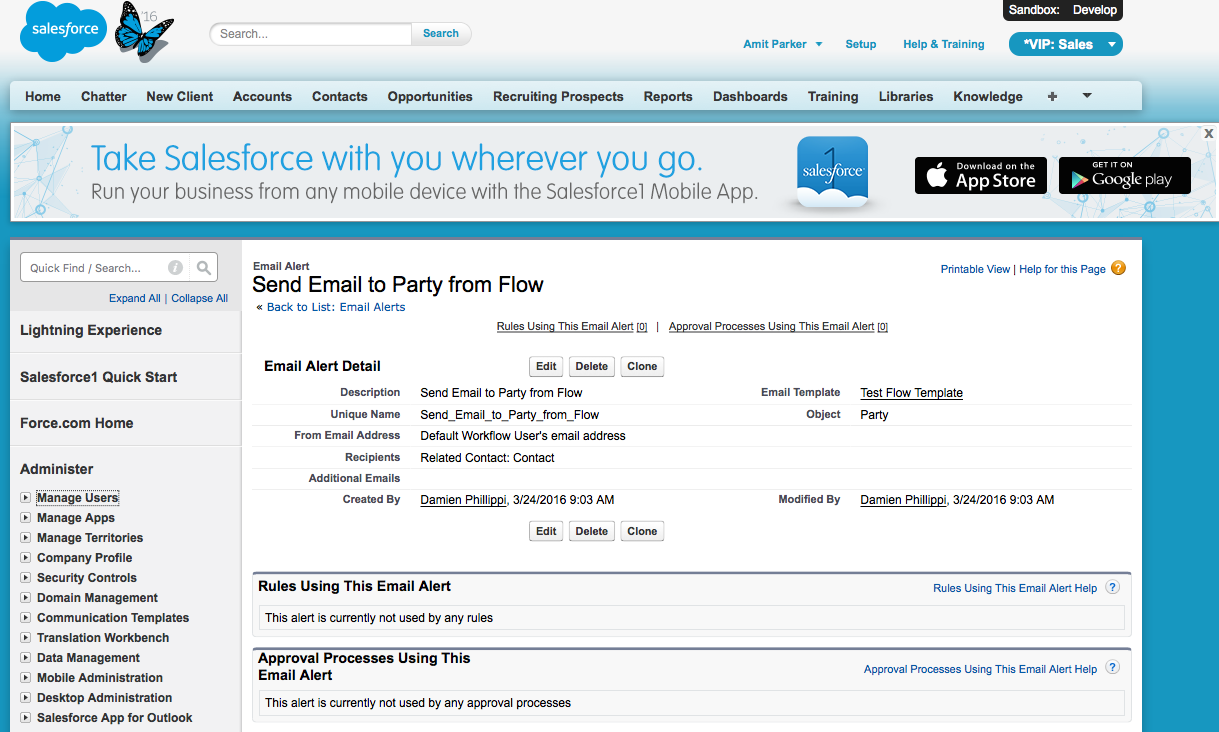The width and height of the screenshot is (1219, 732).
Task: Open the Dashboards tab
Action: click(750, 97)
